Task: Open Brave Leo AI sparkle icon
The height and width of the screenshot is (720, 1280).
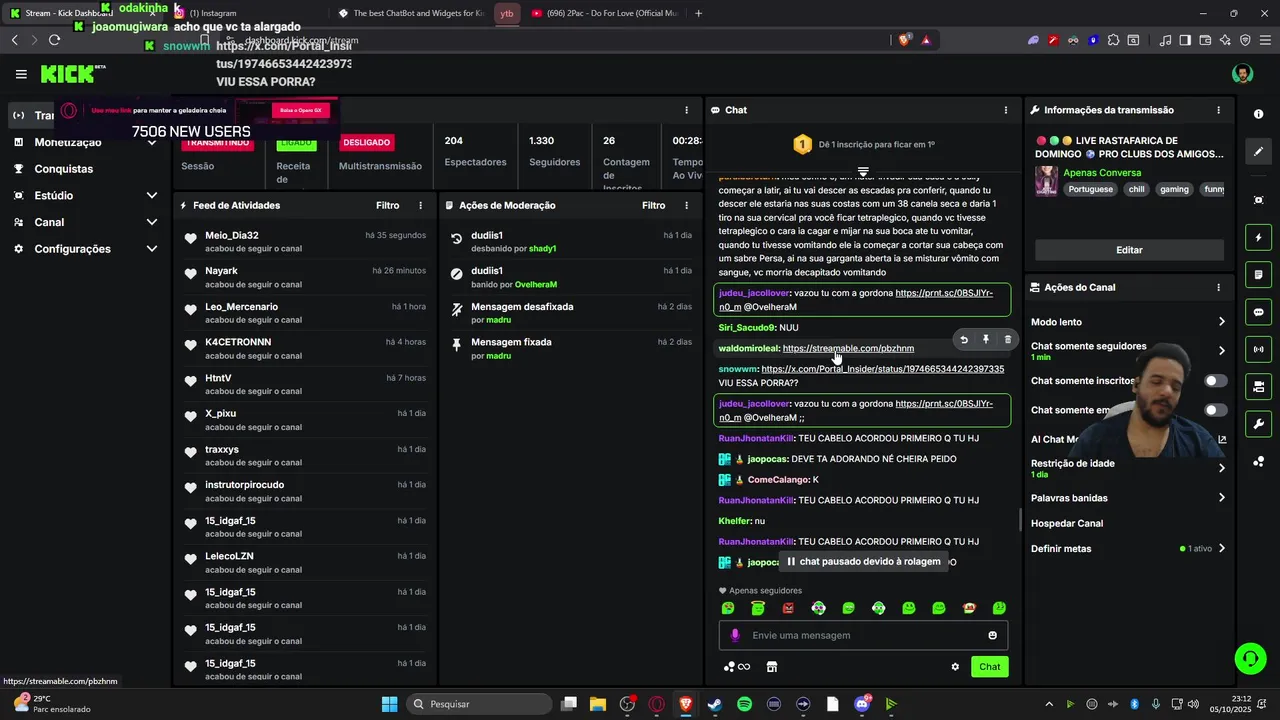Action: click(1225, 40)
